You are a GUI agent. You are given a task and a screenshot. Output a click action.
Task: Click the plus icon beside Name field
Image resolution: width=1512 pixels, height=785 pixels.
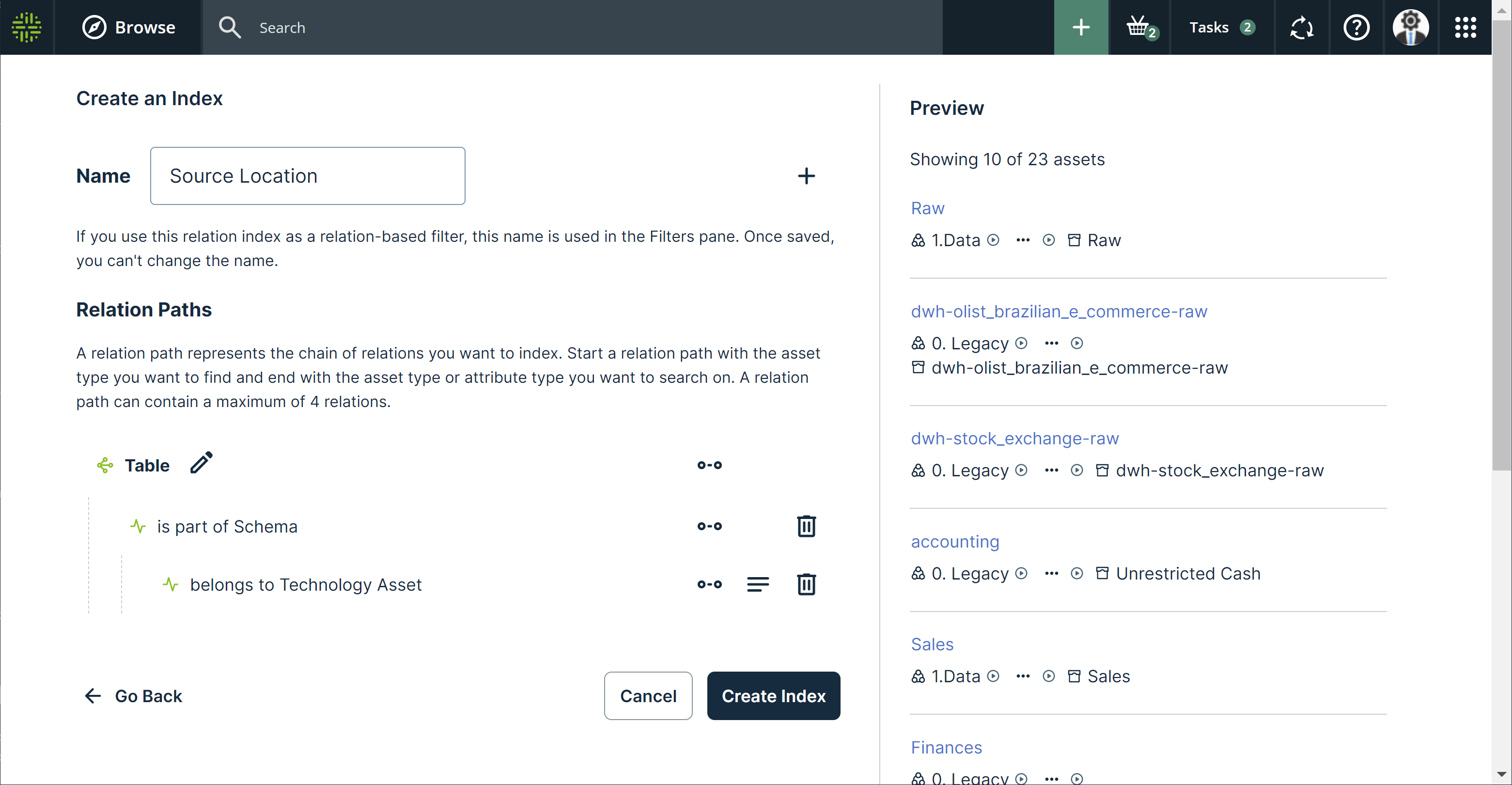coord(806,176)
